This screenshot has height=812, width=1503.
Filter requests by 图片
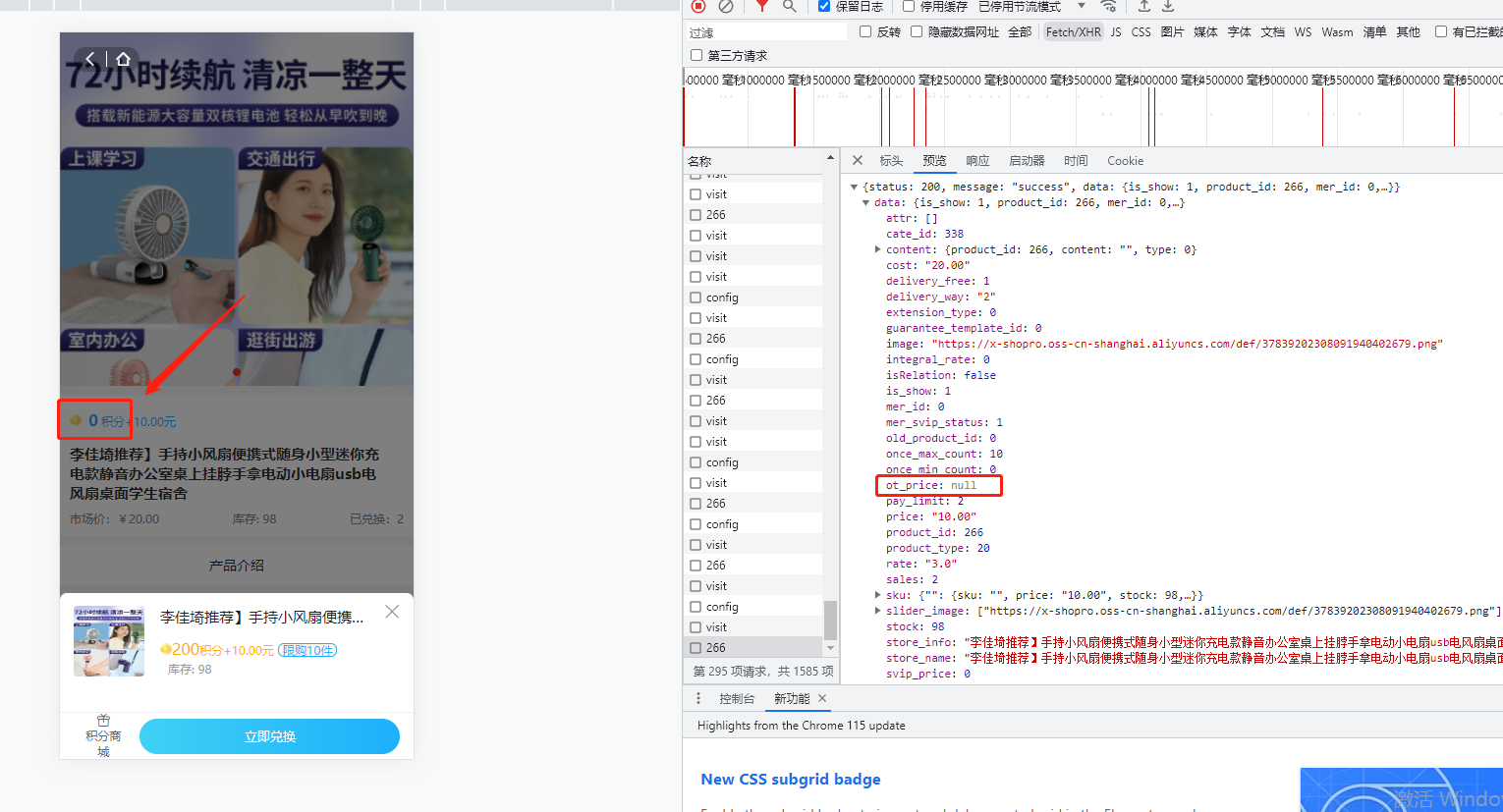(1172, 31)
